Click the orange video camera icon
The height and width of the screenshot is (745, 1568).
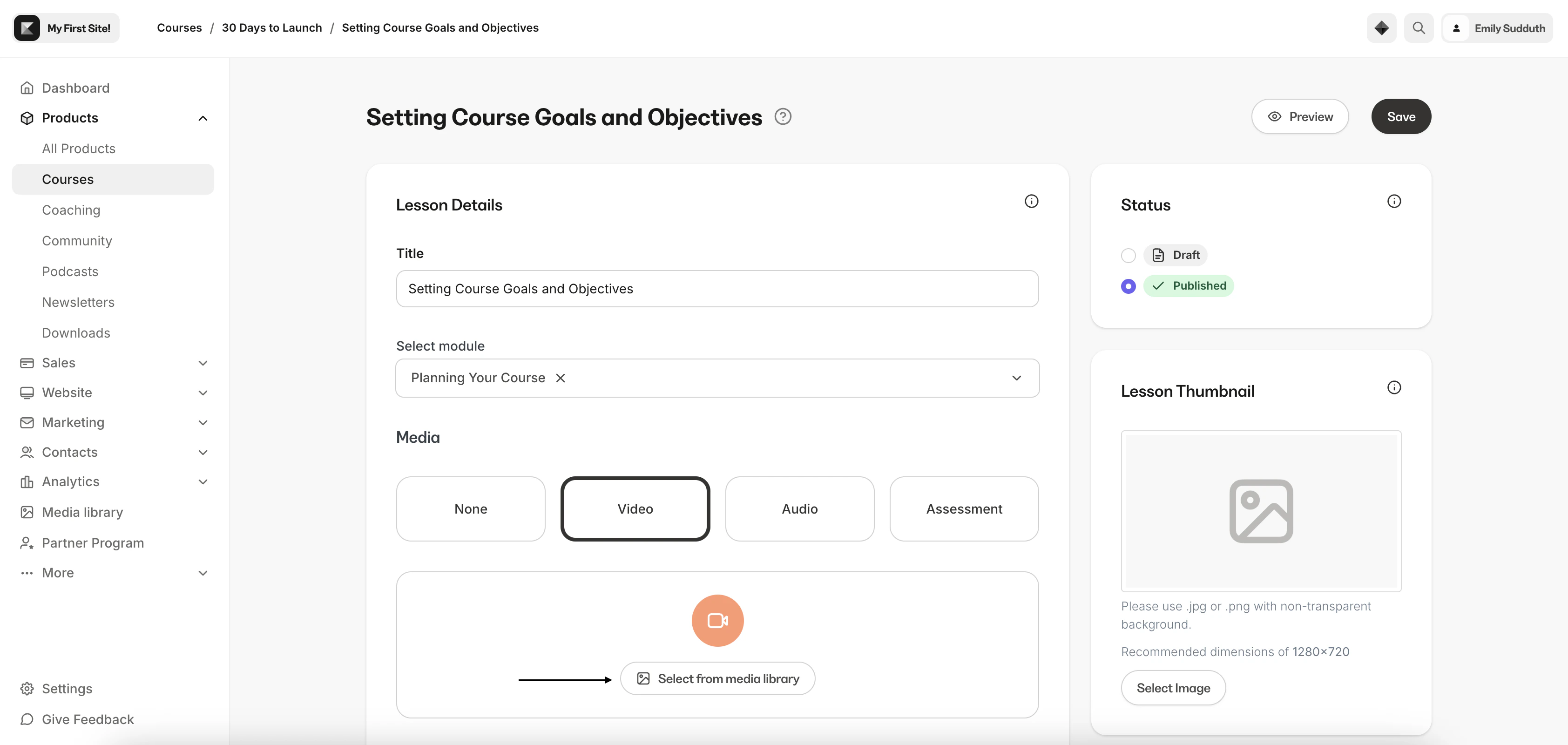(717, 620)
